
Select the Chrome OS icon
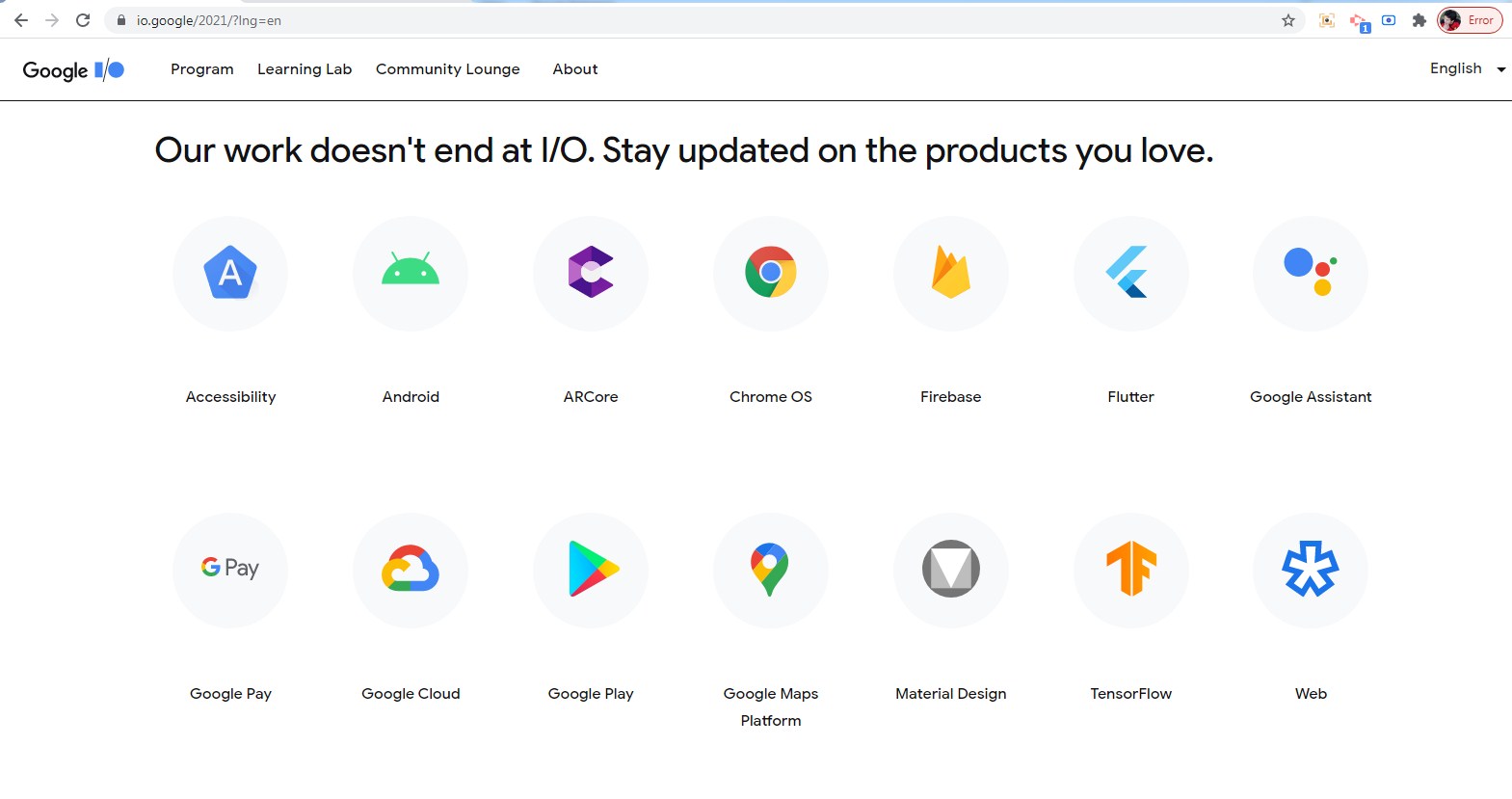pyautogui.click(x=771, y=274)
